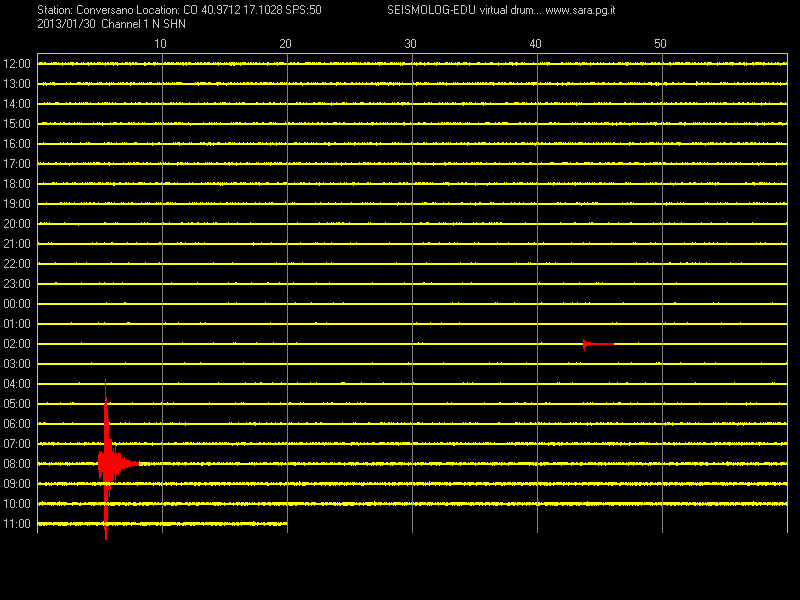Viewport: 800px width, 600px height.
Task: Click the 16:00 hour label
Action: point(17,144)
